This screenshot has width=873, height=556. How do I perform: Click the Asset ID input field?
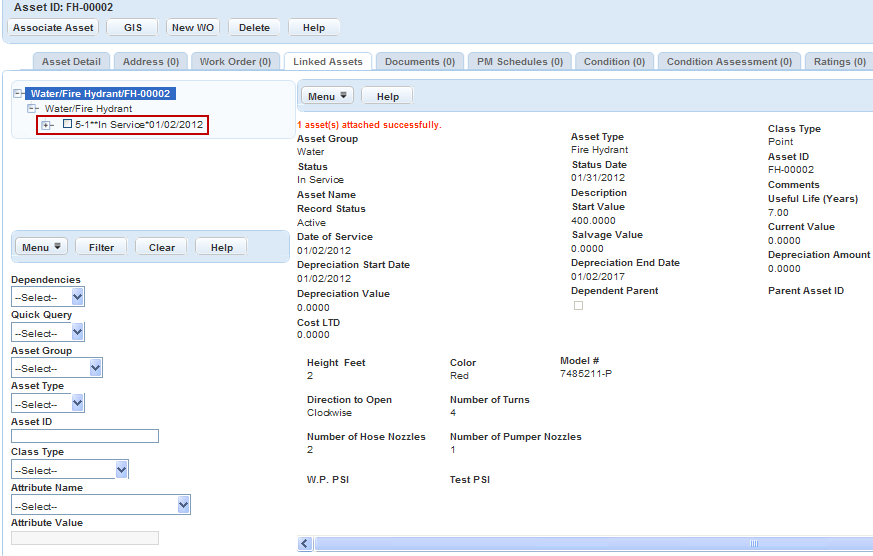click(84, 436)
